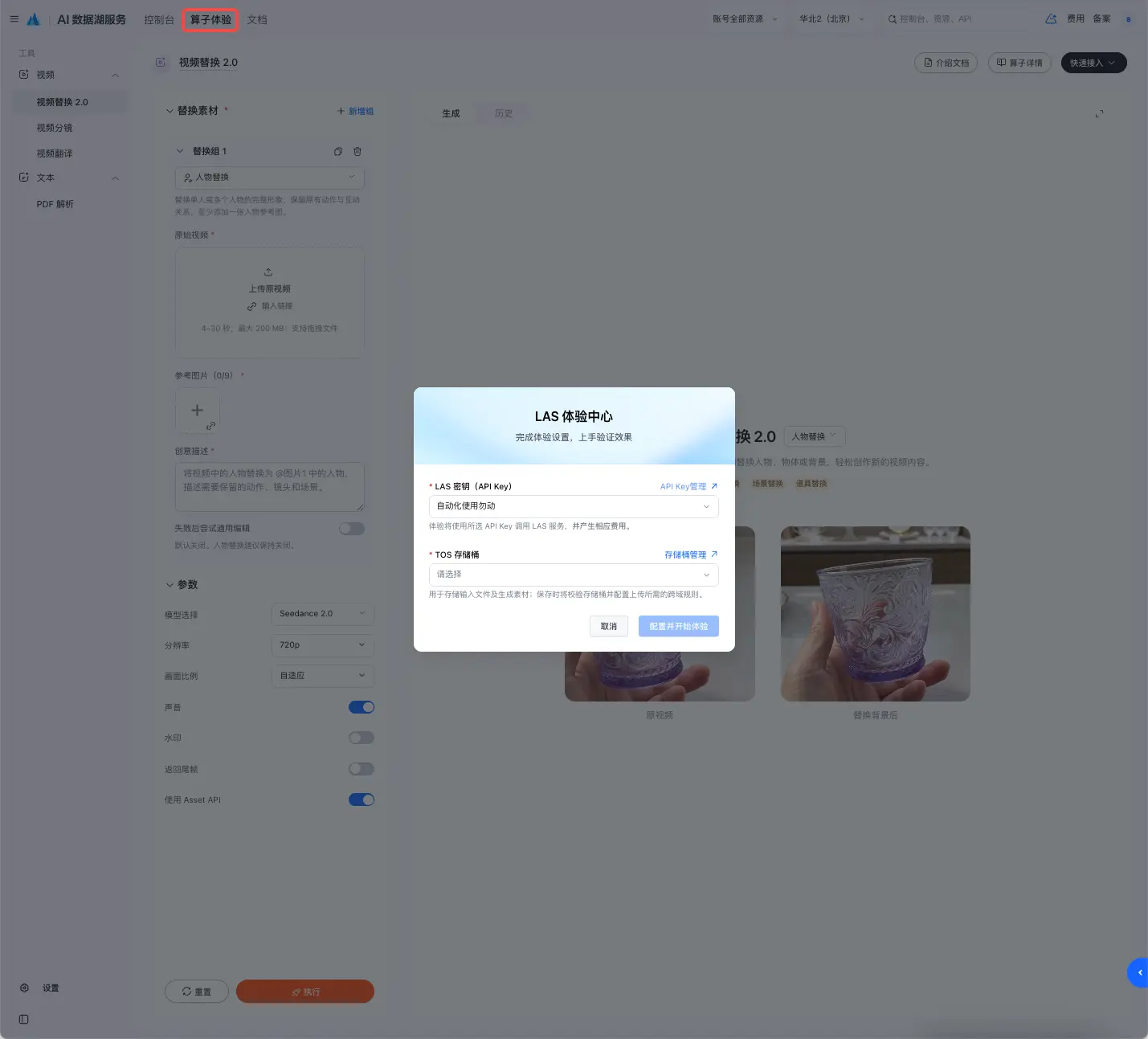Toggle 失败后尝试通用编辑 switch
The image size is (1148, 1039).
click(x=352, y=529)
